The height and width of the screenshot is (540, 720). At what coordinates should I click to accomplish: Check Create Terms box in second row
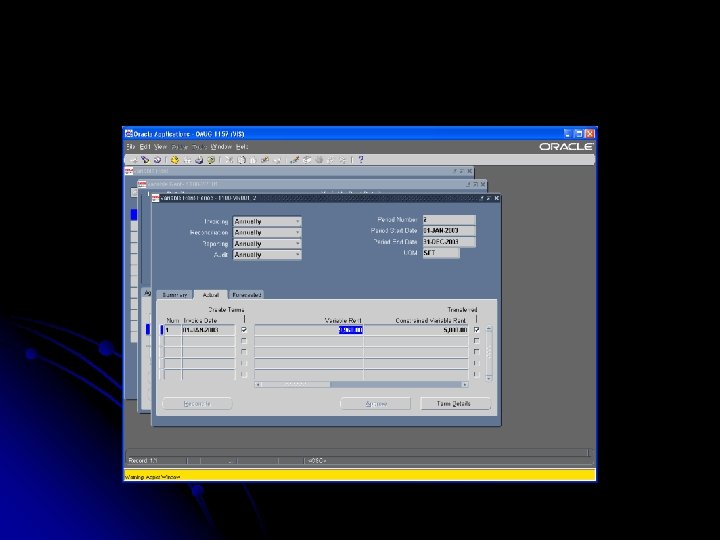[x=244, y=341]
